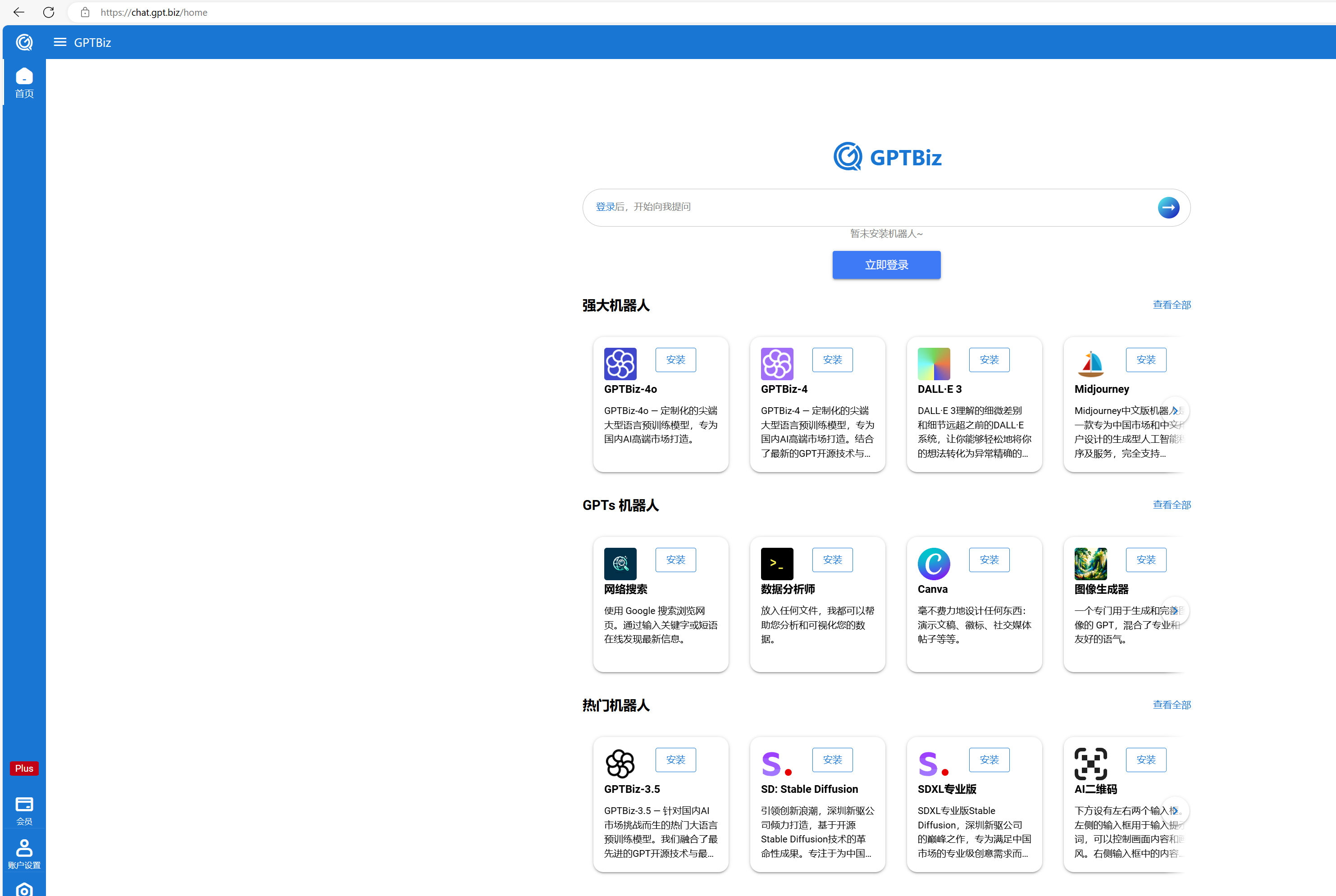Install the Canva robot

[989, 559]
